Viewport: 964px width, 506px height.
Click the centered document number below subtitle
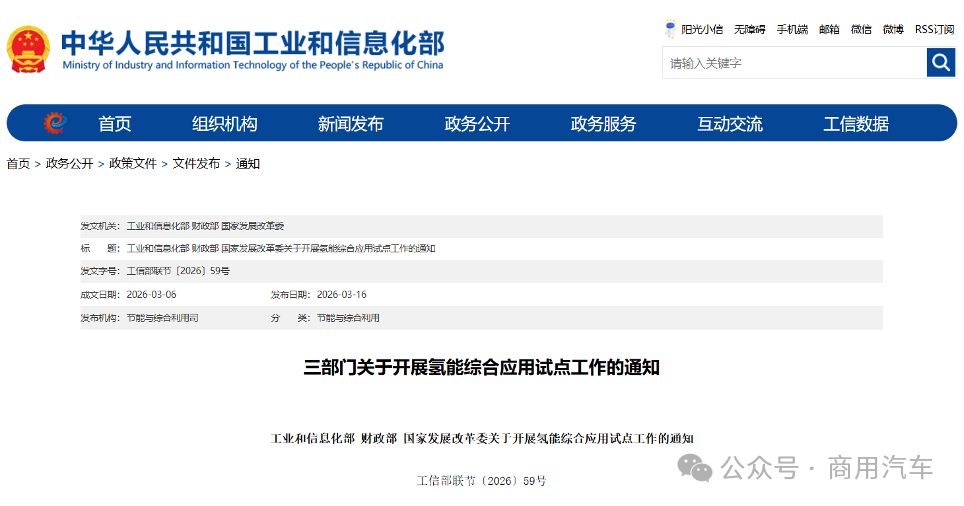coord(481,481)
